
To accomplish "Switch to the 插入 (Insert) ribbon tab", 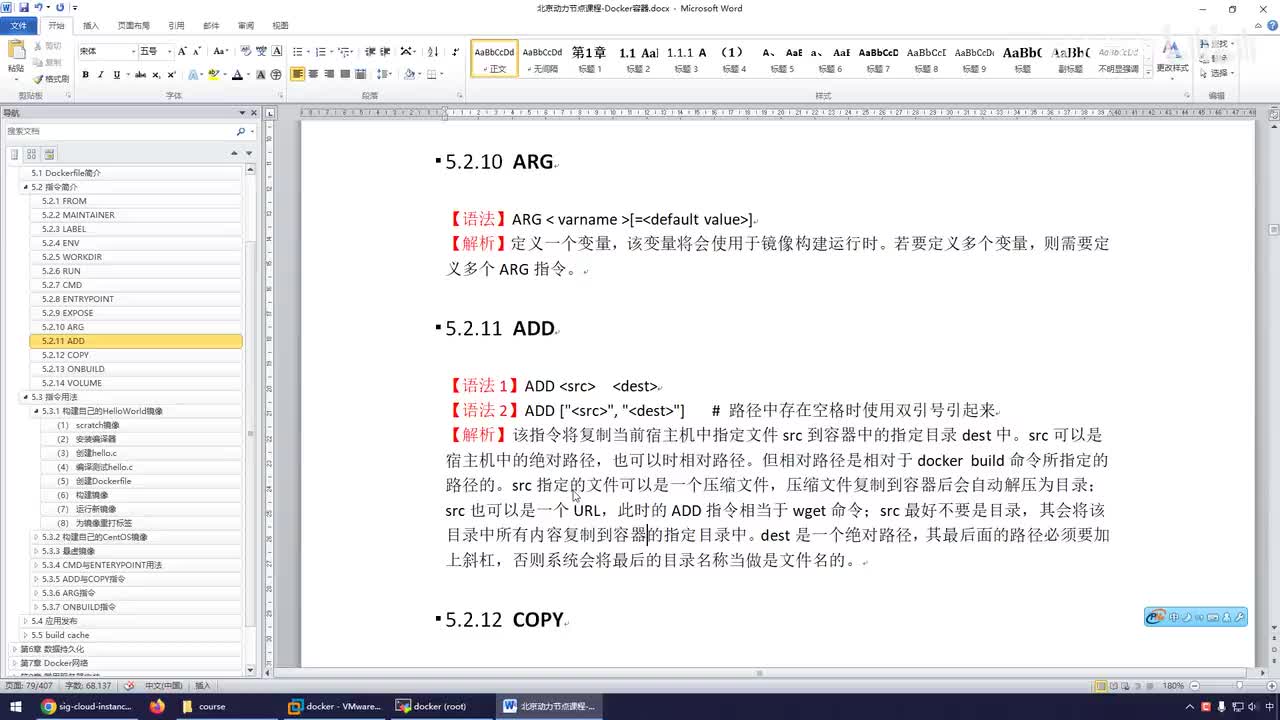I will pyautogui.click(x=91, y=26).
